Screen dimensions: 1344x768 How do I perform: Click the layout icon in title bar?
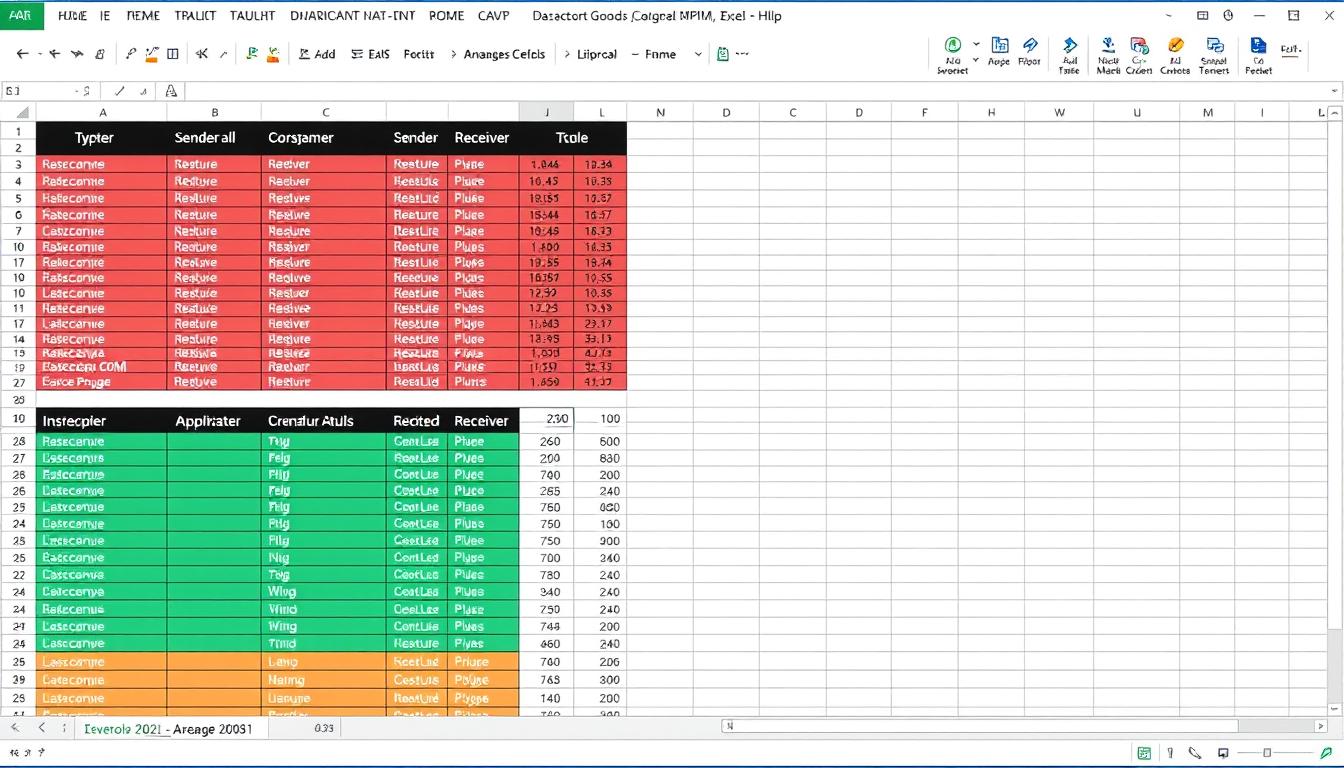click(x=1203, y=16)
